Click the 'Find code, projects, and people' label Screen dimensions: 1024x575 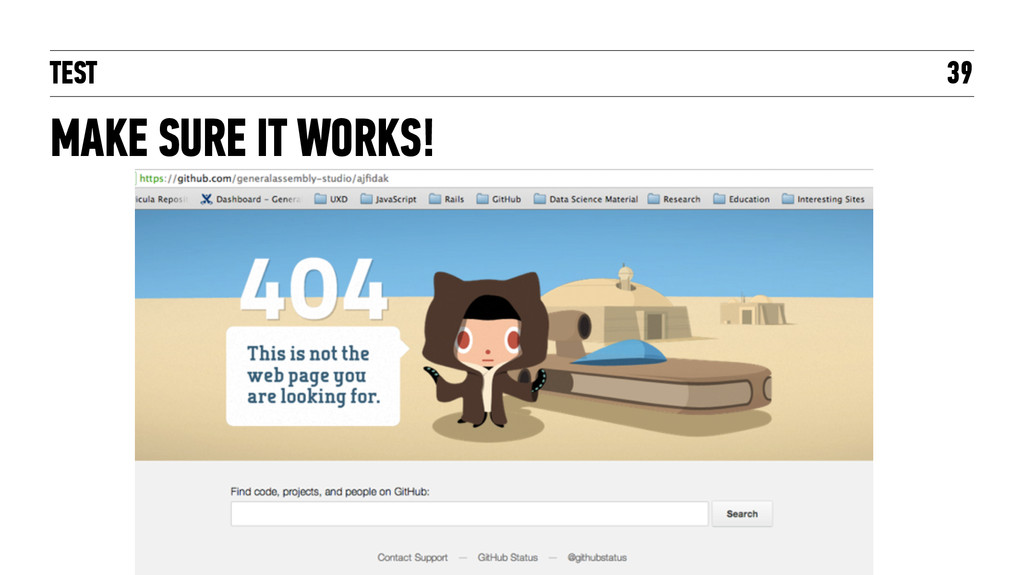pyautogui.click(x=330, y=491)
